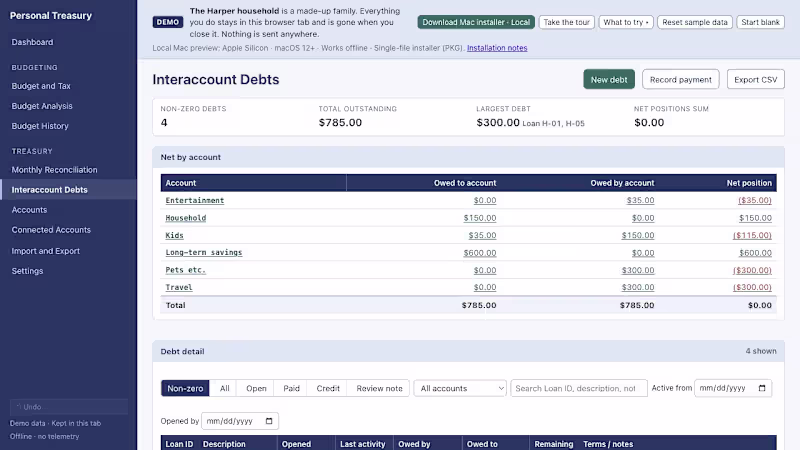800x450 pixels.
Task: Focus the Search Loan ID field
Action: coord(579,388)
